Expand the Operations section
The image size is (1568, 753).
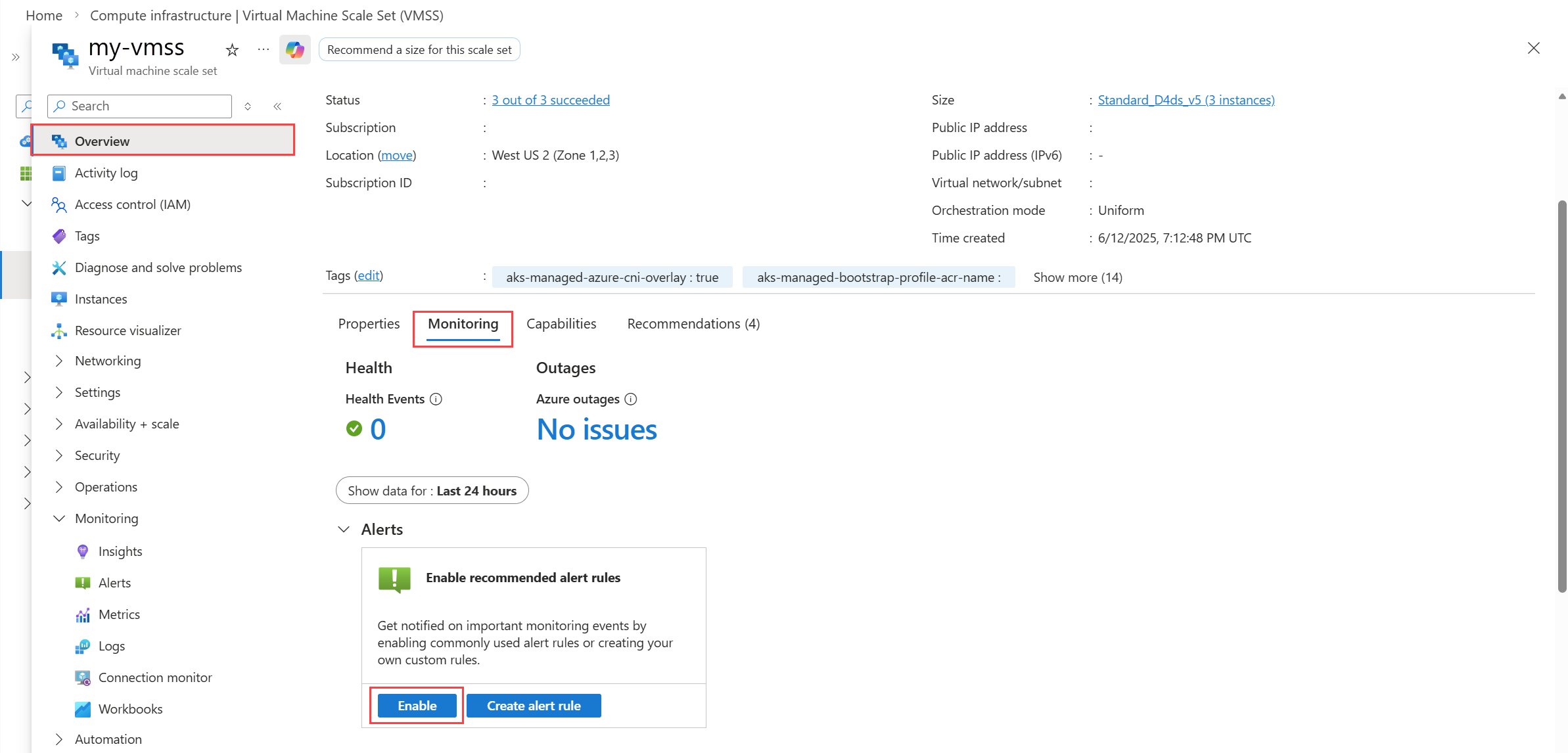point(59,487)
